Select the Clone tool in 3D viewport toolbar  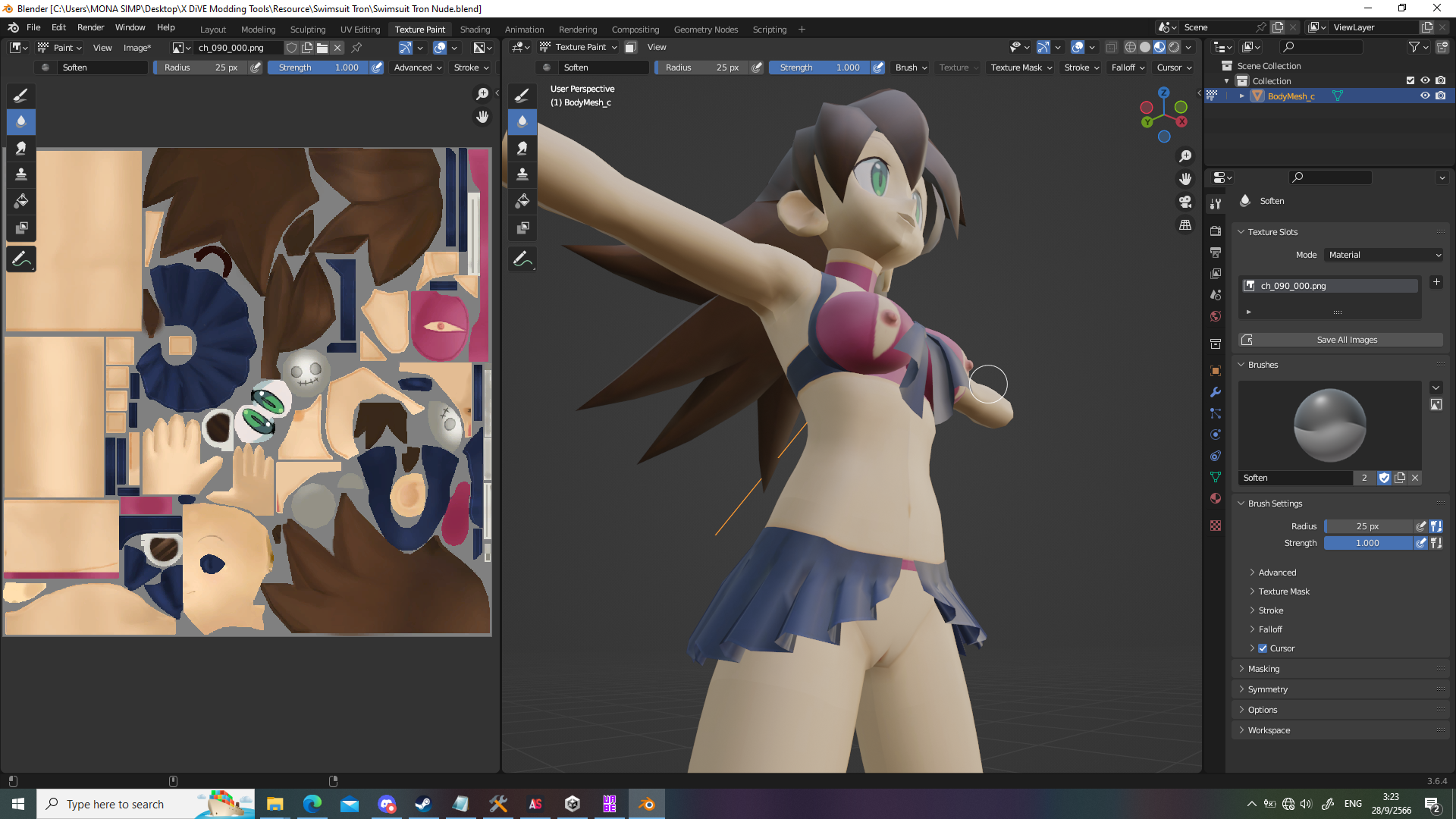(522, 175)
